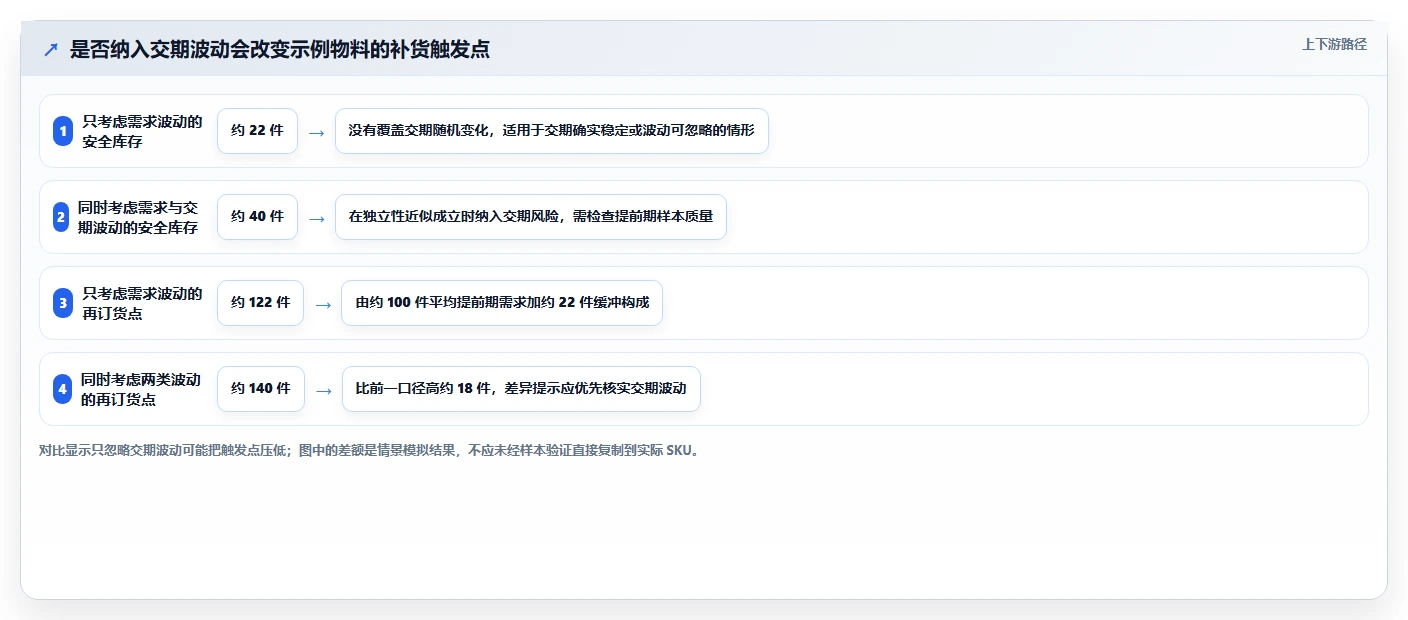
Task: Click the arrow after 约 22 件
Action: (316, 132)
